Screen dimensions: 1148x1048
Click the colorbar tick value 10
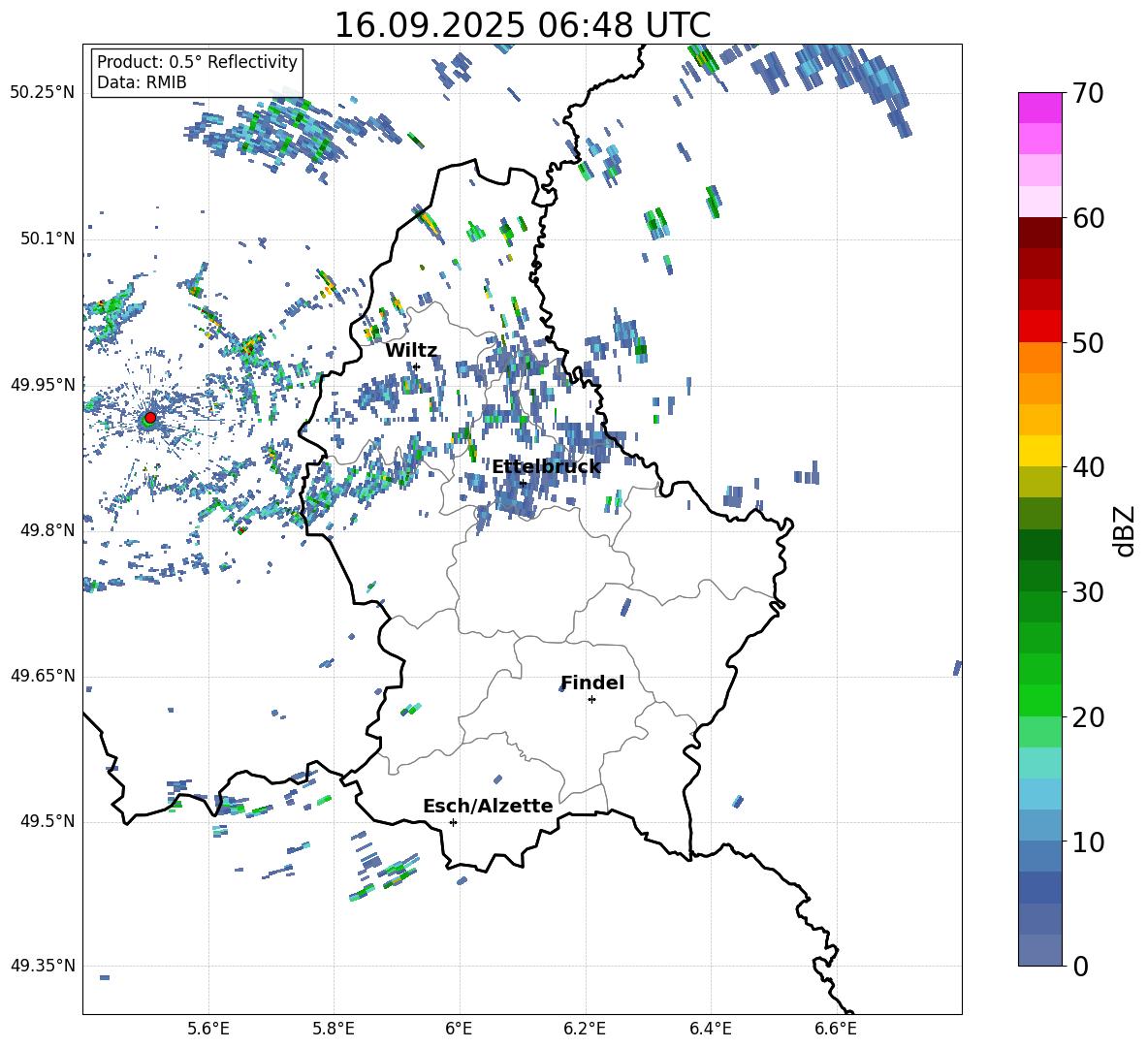(x=1089, y=842)
